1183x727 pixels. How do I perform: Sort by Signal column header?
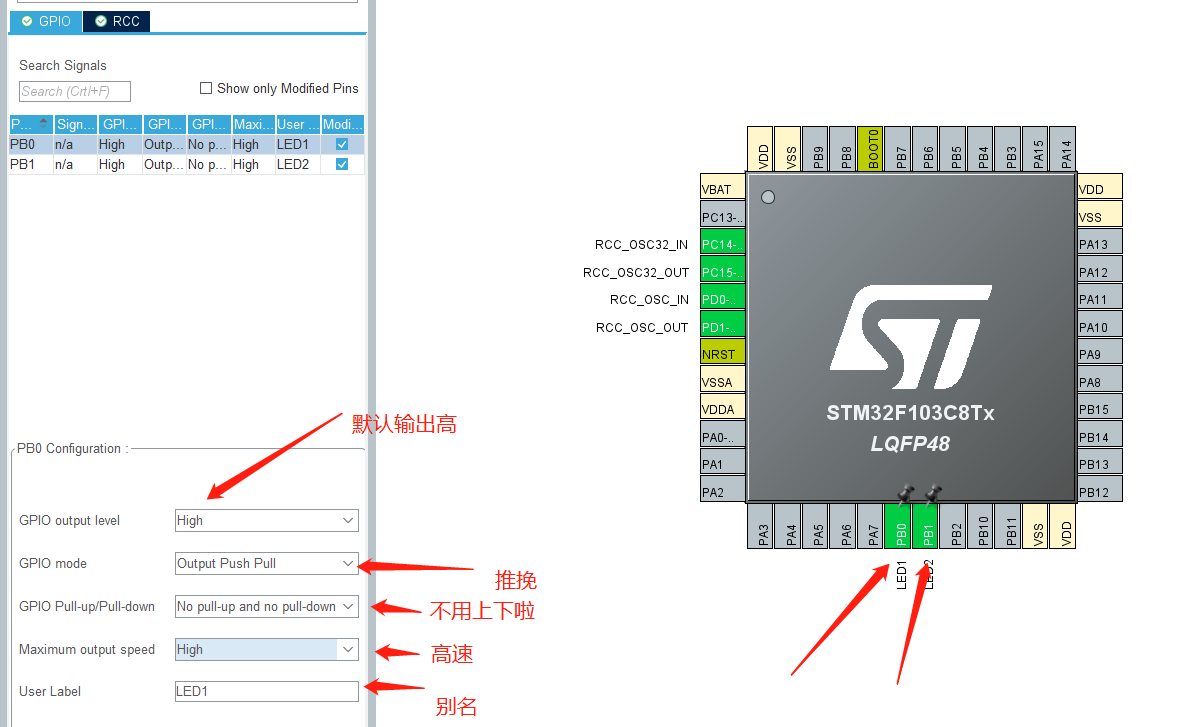point(75,124)
